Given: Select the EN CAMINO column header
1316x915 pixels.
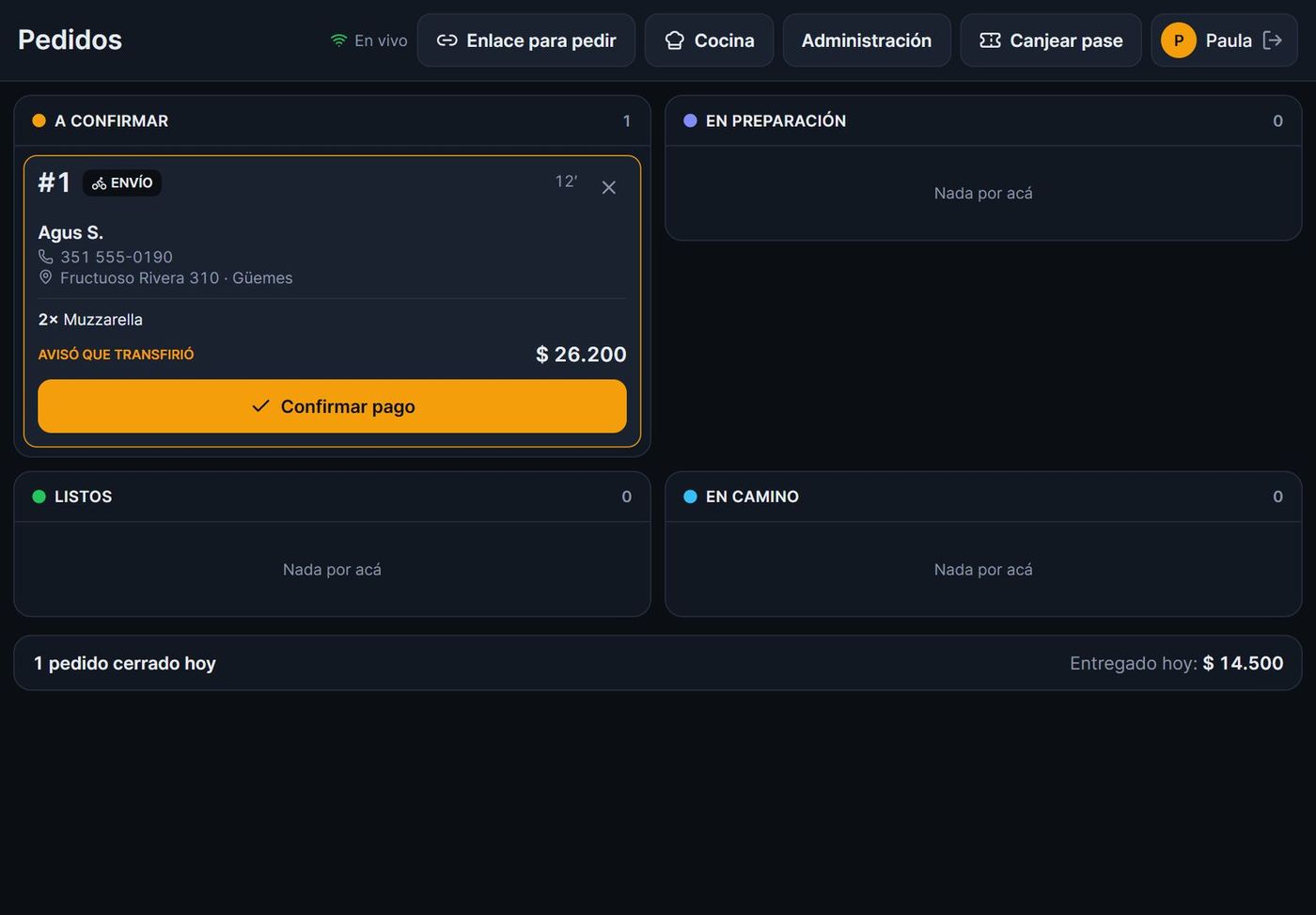Looking at the screenshot, I should tap(983, 497).
